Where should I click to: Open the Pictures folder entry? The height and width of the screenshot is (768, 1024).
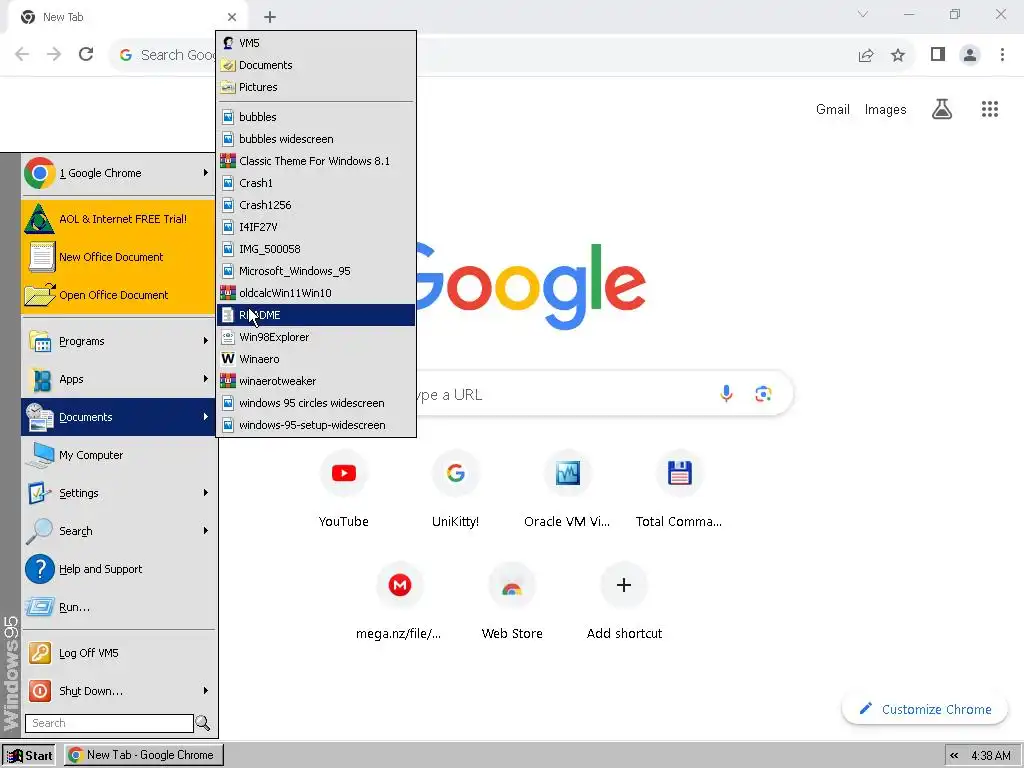click(x=316, y=87)
